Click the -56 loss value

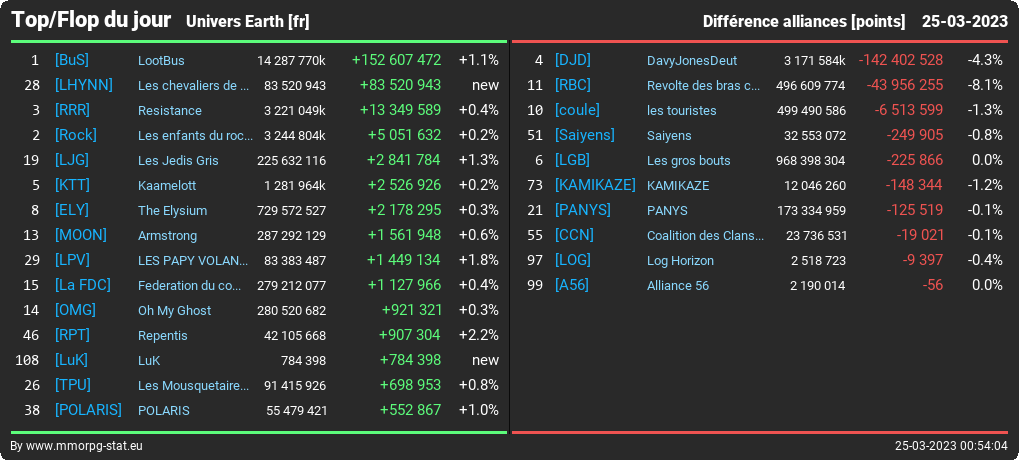click(x=933, y=285)
